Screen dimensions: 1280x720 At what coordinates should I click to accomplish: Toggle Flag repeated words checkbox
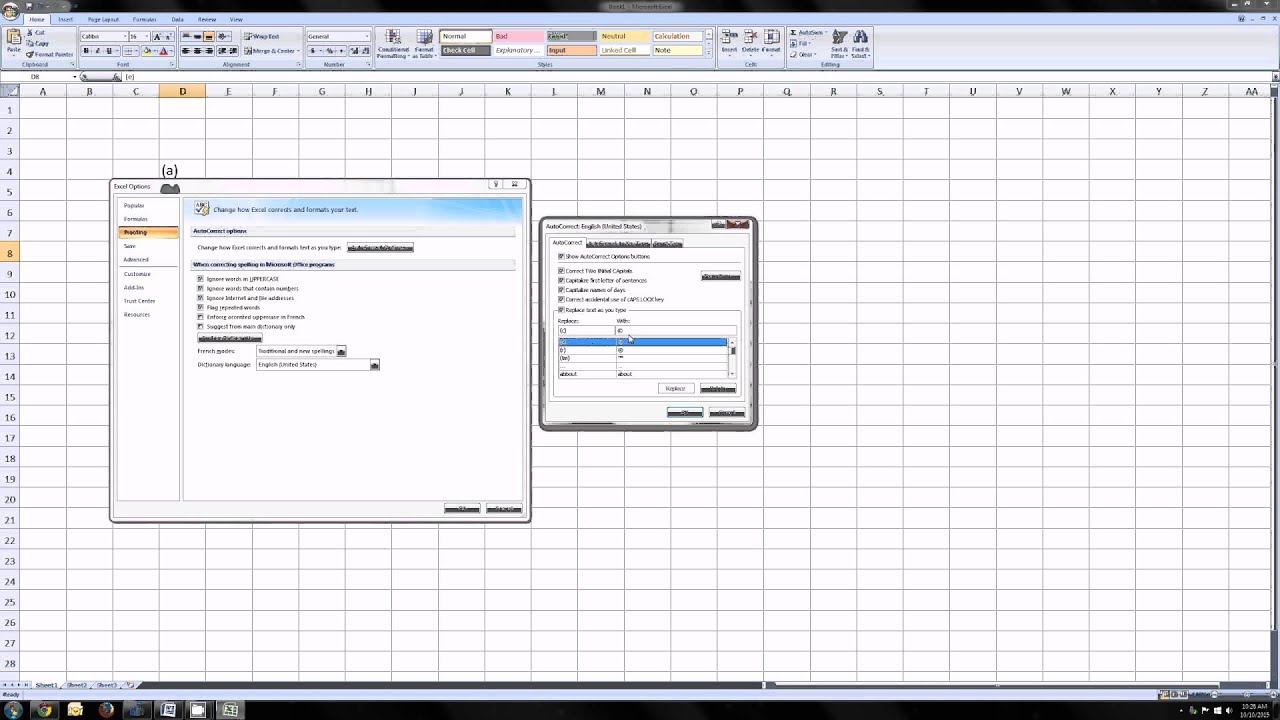pyautogui.click(x=201, y=307)
